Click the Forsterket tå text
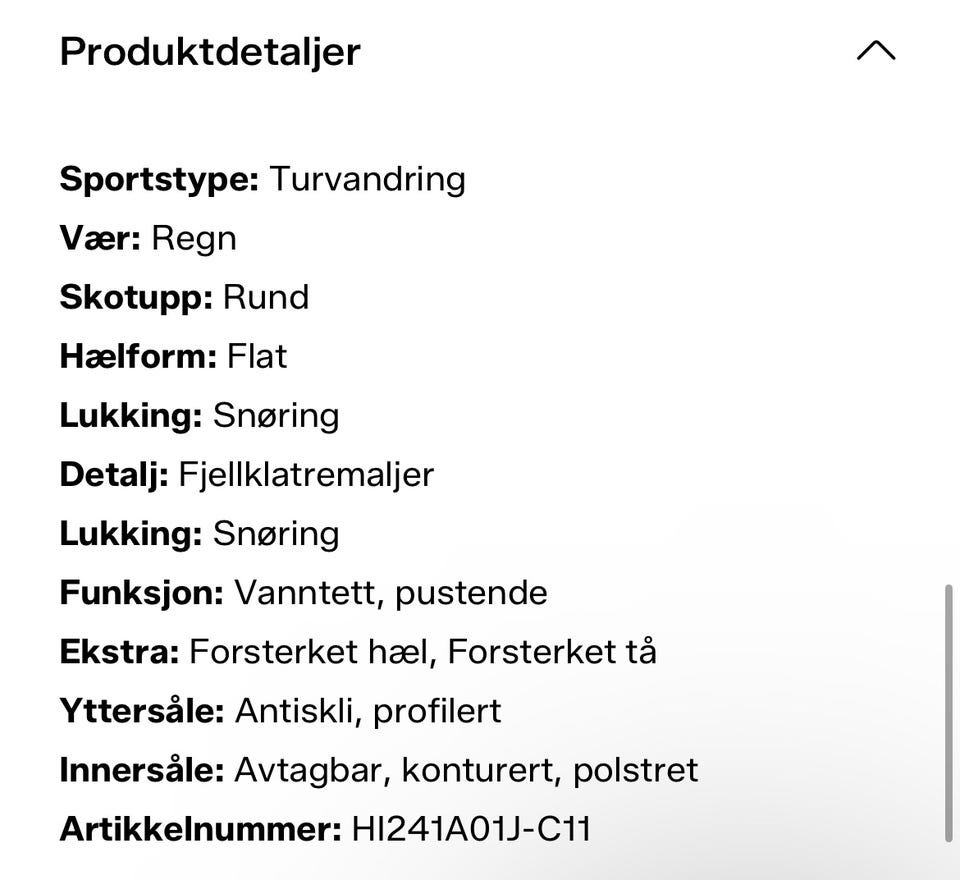This screenshot has width=960, height=880. [x=552, y=651]
